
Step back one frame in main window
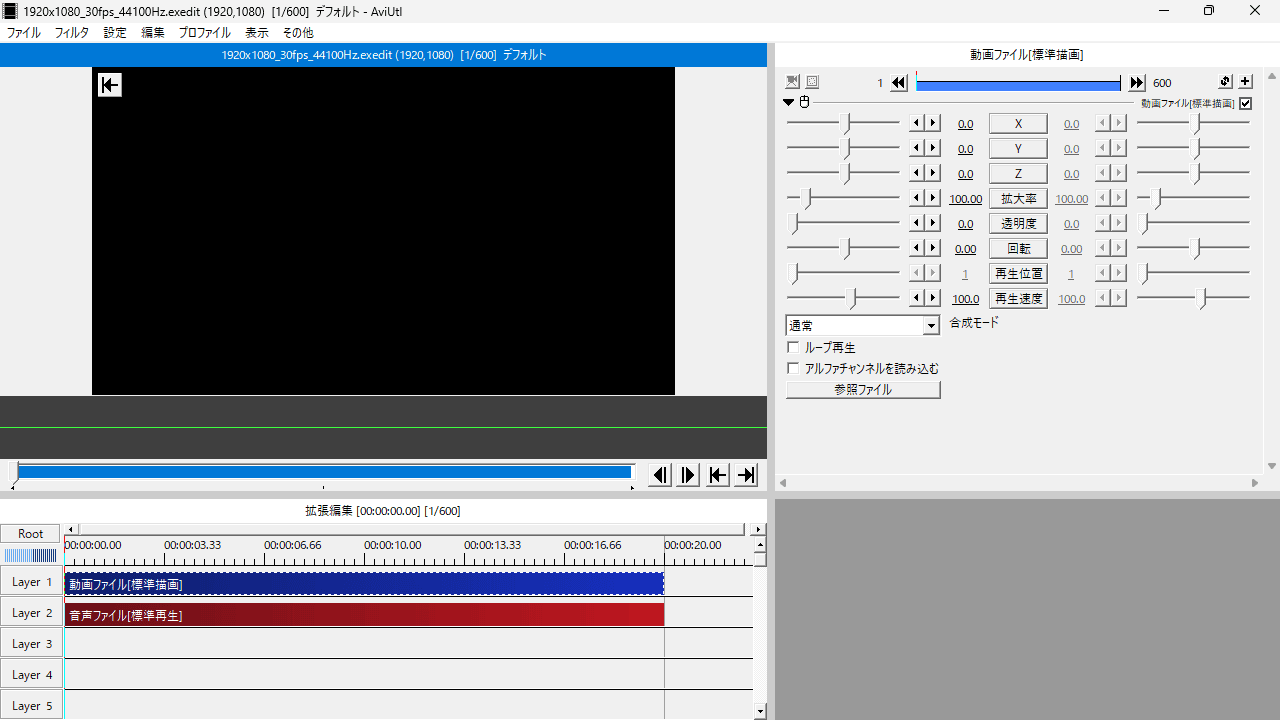pos(660,475)
